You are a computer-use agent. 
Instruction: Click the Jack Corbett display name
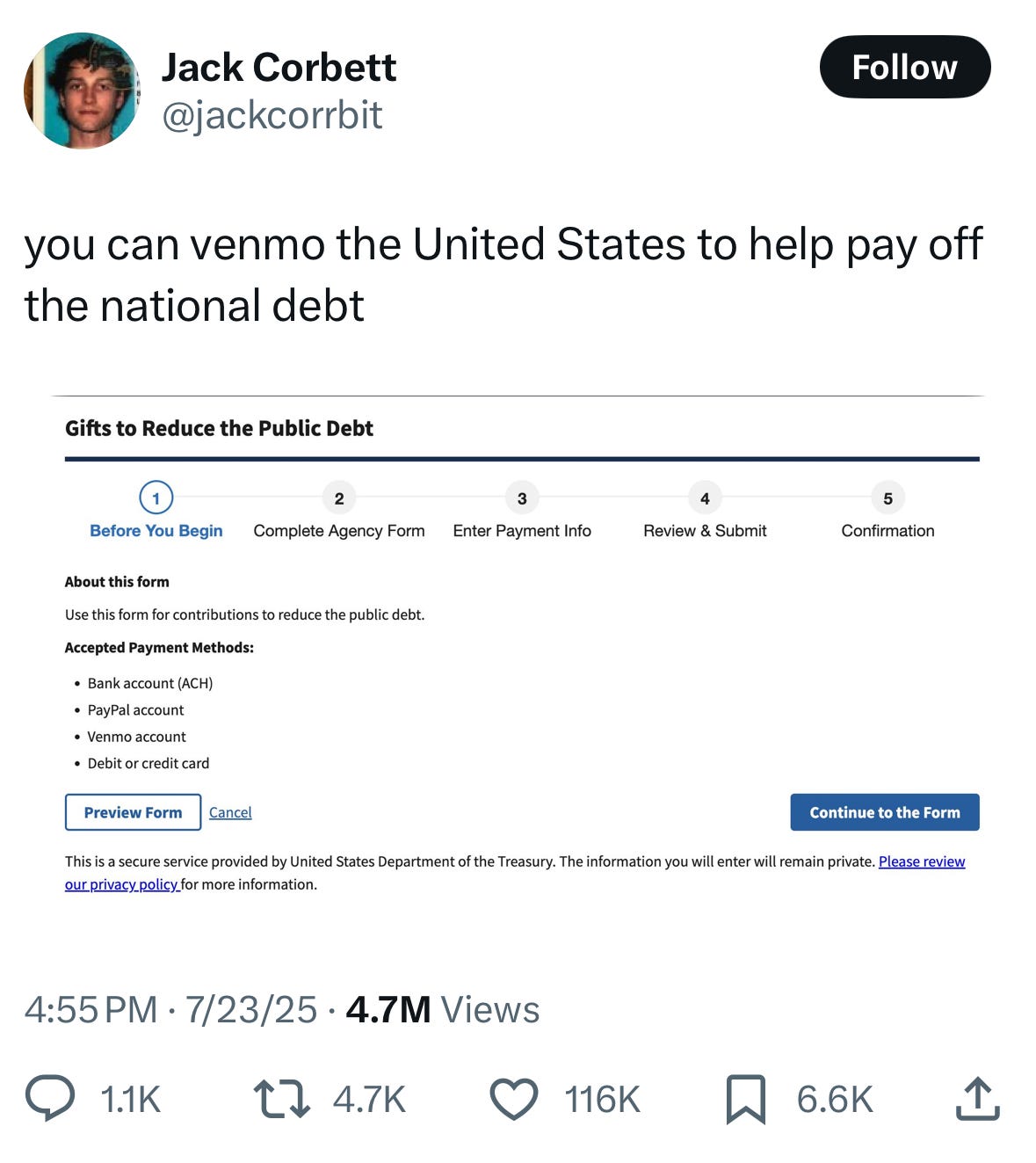point(279,68)
